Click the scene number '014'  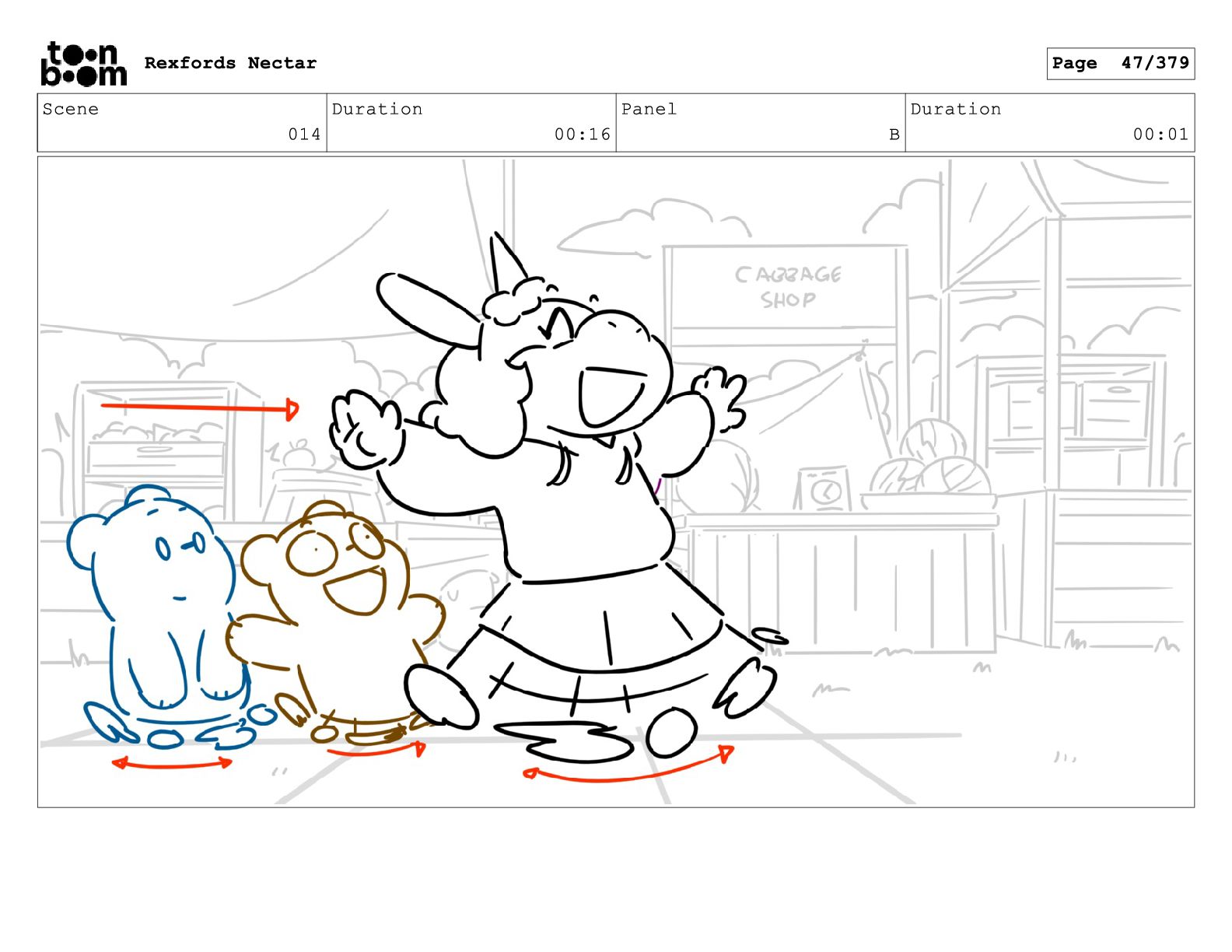click(304, 134)
